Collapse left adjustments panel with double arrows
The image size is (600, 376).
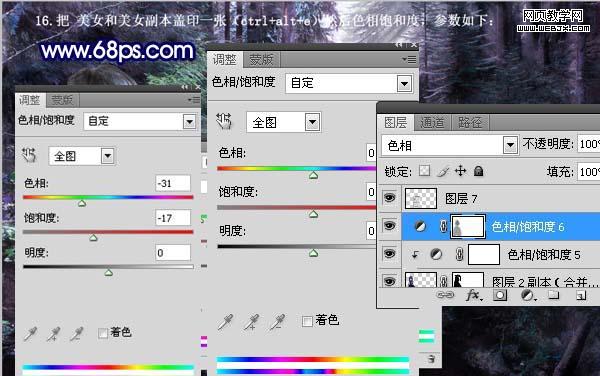point(185,88)
